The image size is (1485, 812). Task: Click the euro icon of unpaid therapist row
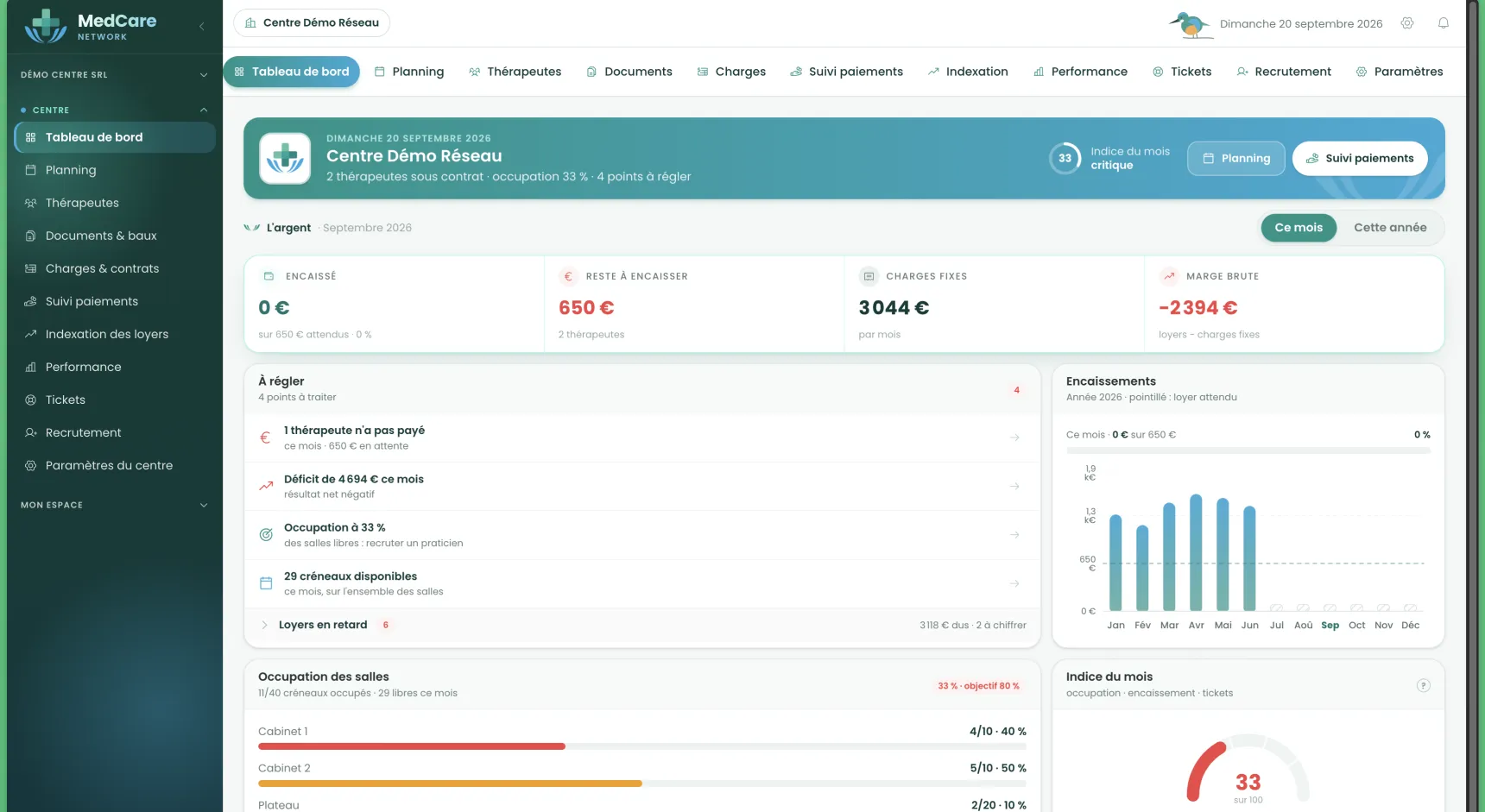[x=266, y=437]
